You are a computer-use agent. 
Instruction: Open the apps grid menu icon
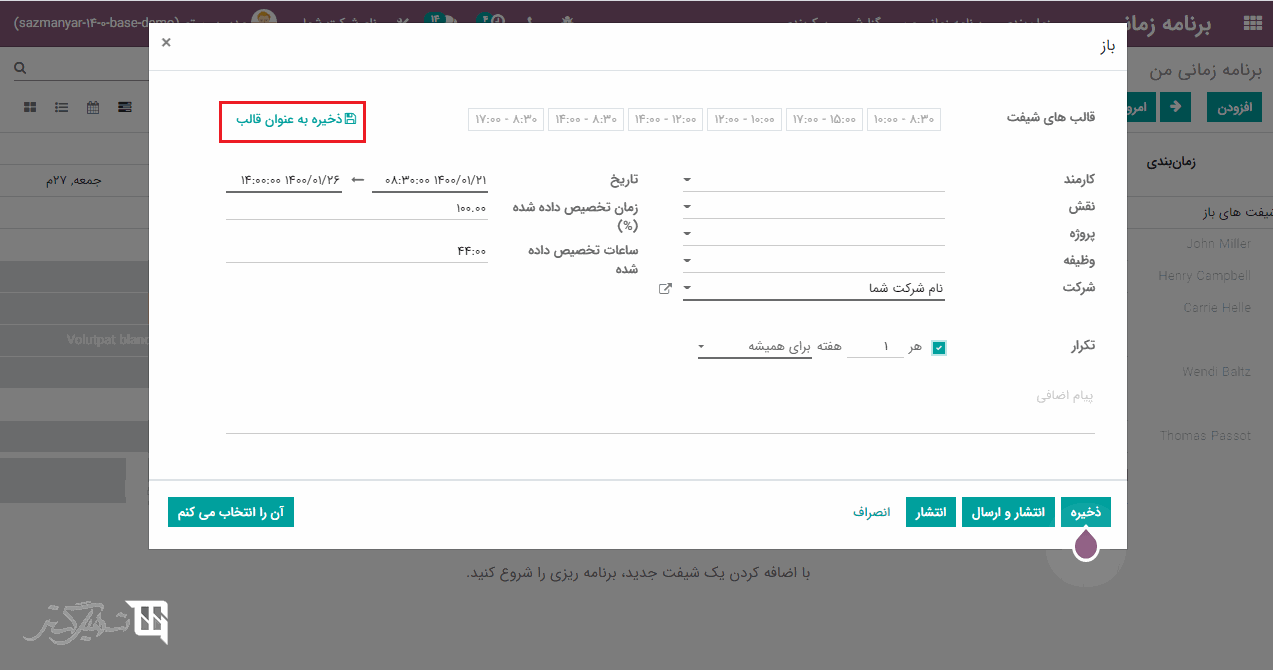point(1252,24)
